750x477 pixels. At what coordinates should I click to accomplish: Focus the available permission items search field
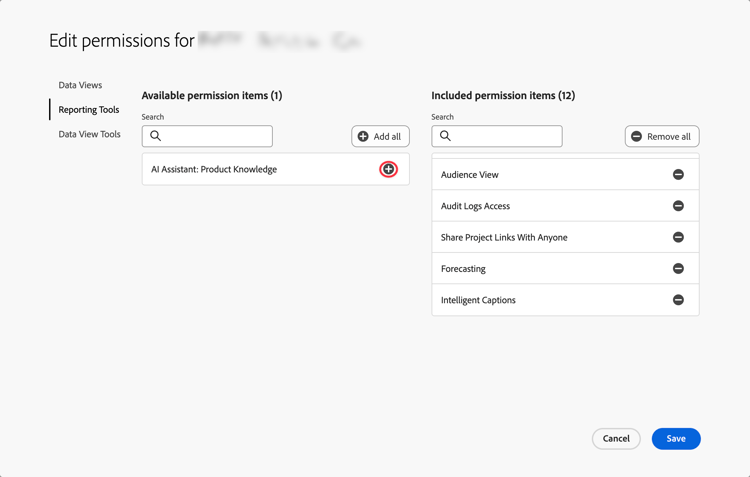coord(215,136)
